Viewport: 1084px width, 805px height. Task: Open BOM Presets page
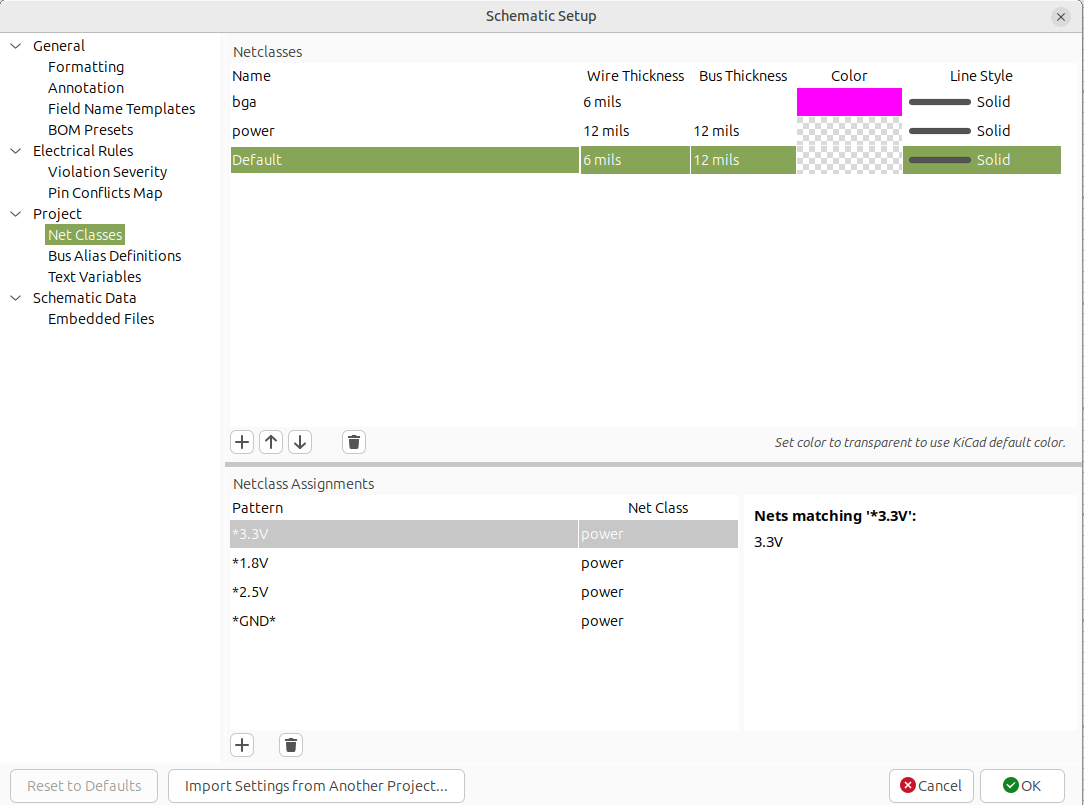coord(91,130)
